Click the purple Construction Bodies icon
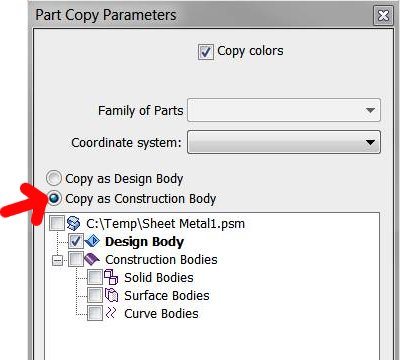 pos(92,259)
